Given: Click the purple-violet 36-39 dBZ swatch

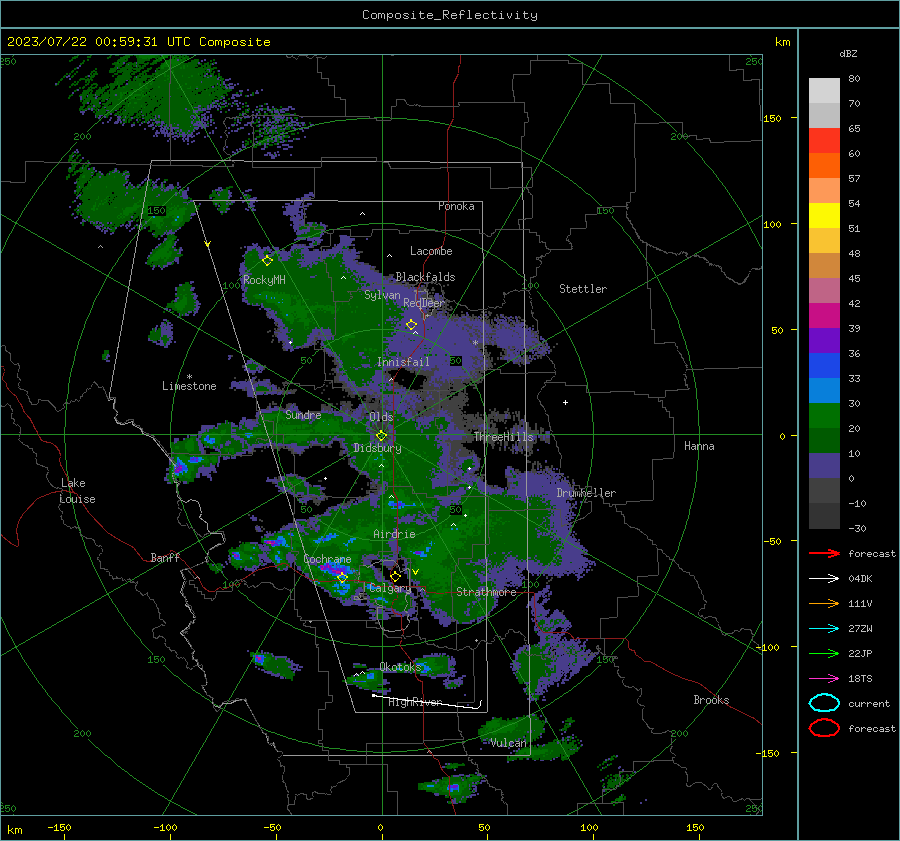Looking at the screenshot, I should pos(824,341).
